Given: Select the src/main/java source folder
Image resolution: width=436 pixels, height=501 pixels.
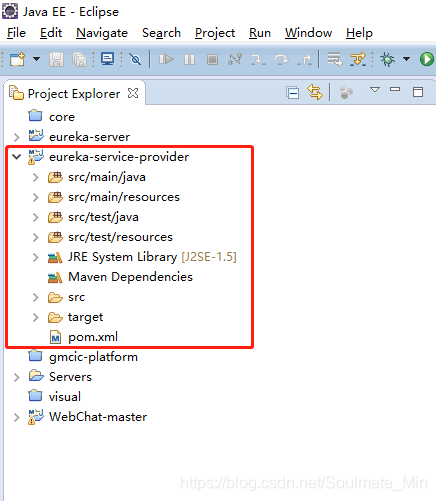Looking at the screenshot, I should pyautogui.click(x=107, y=177).
